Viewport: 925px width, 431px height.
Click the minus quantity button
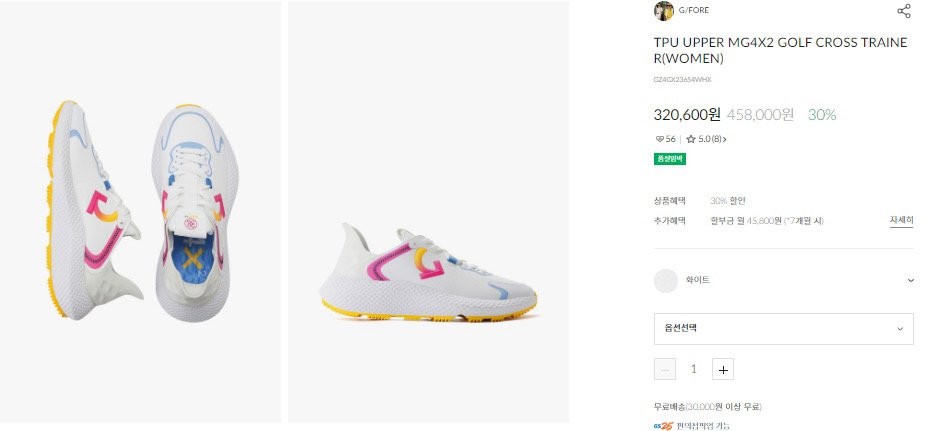[665, 369]
